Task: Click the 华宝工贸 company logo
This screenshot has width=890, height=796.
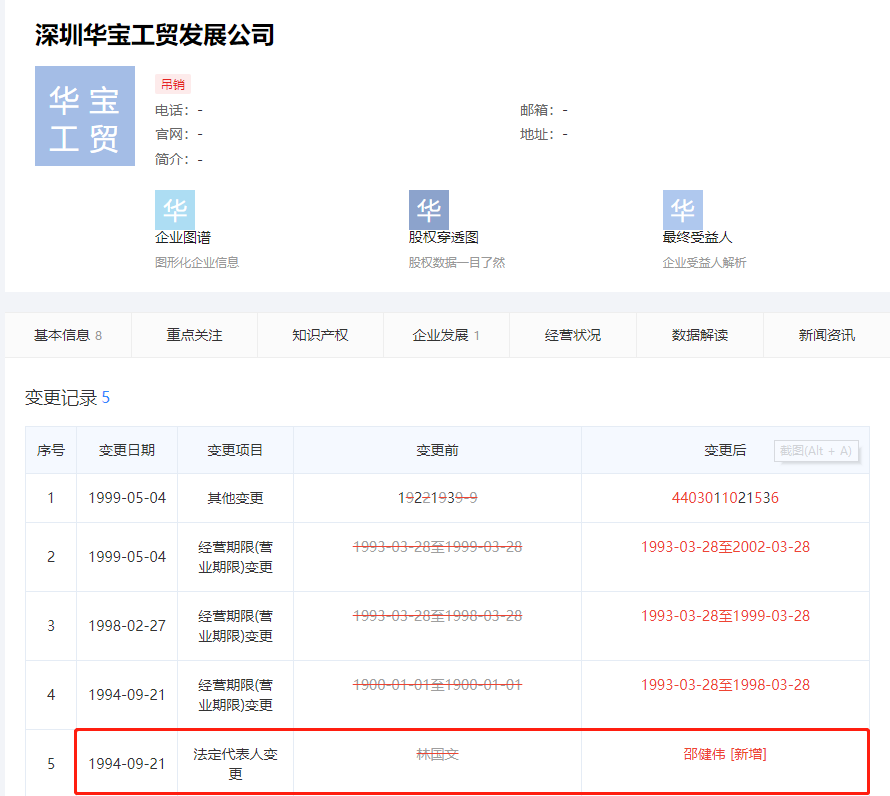Action: click(85, 116)
